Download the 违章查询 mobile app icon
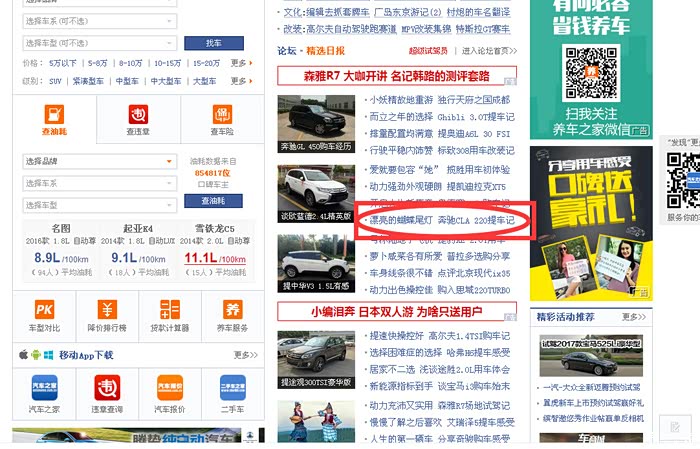This screenshot has height=449, width=700. click(107, 388)
